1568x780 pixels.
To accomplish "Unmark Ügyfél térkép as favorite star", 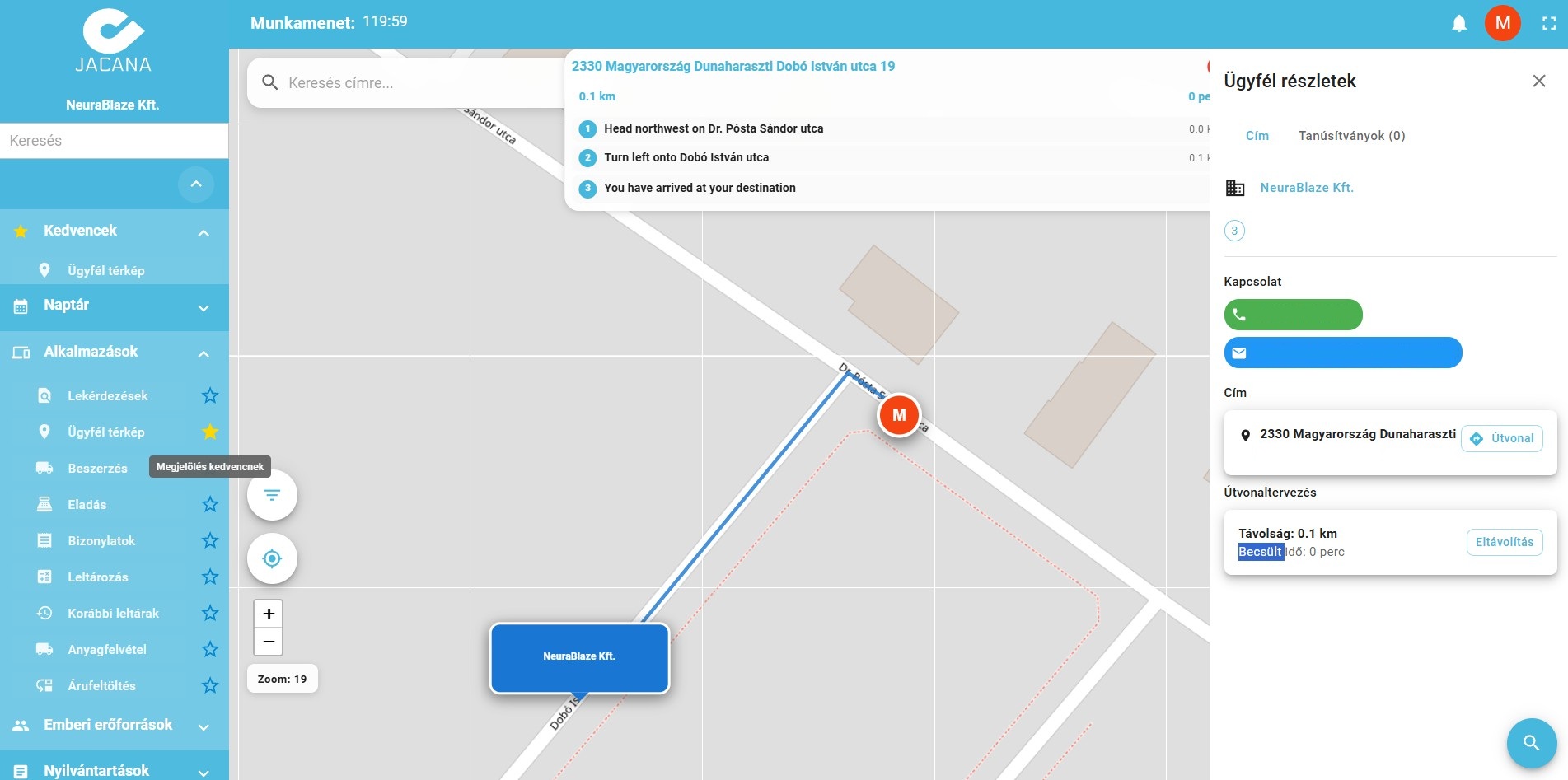I will click(210, 432).
